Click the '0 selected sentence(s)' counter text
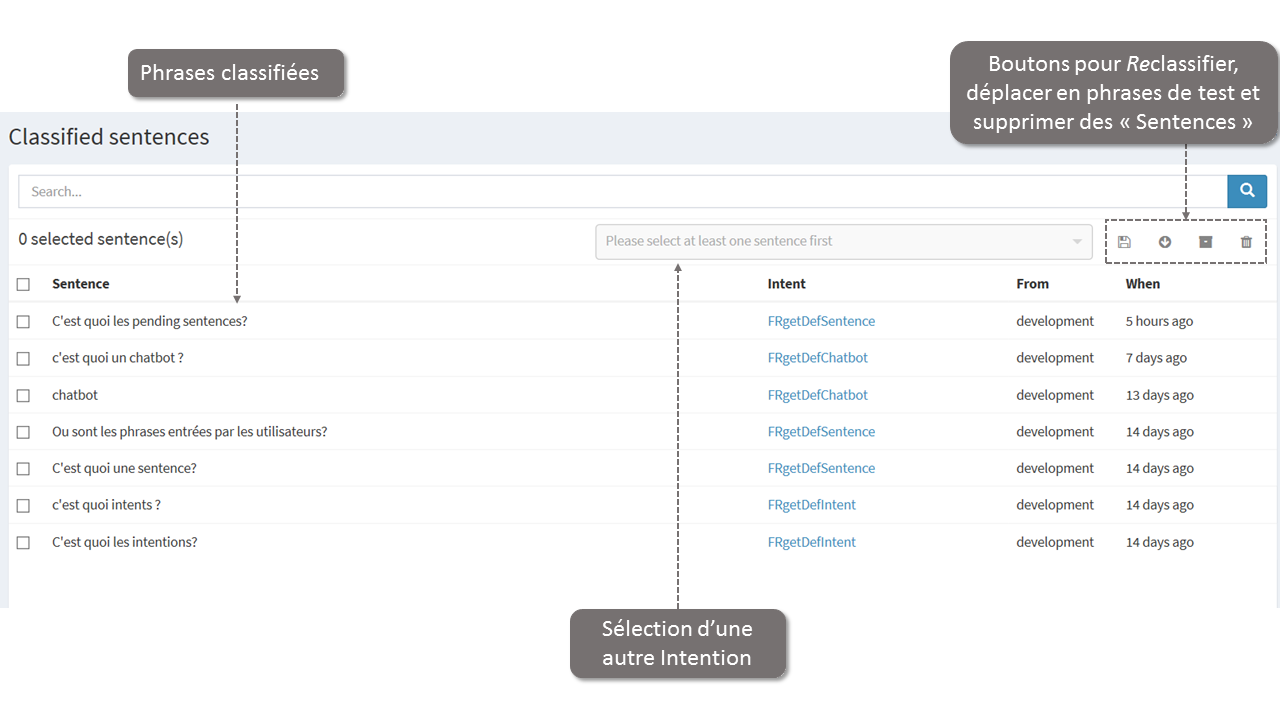Screen dimensions: 1280x720 click(101, 240)
